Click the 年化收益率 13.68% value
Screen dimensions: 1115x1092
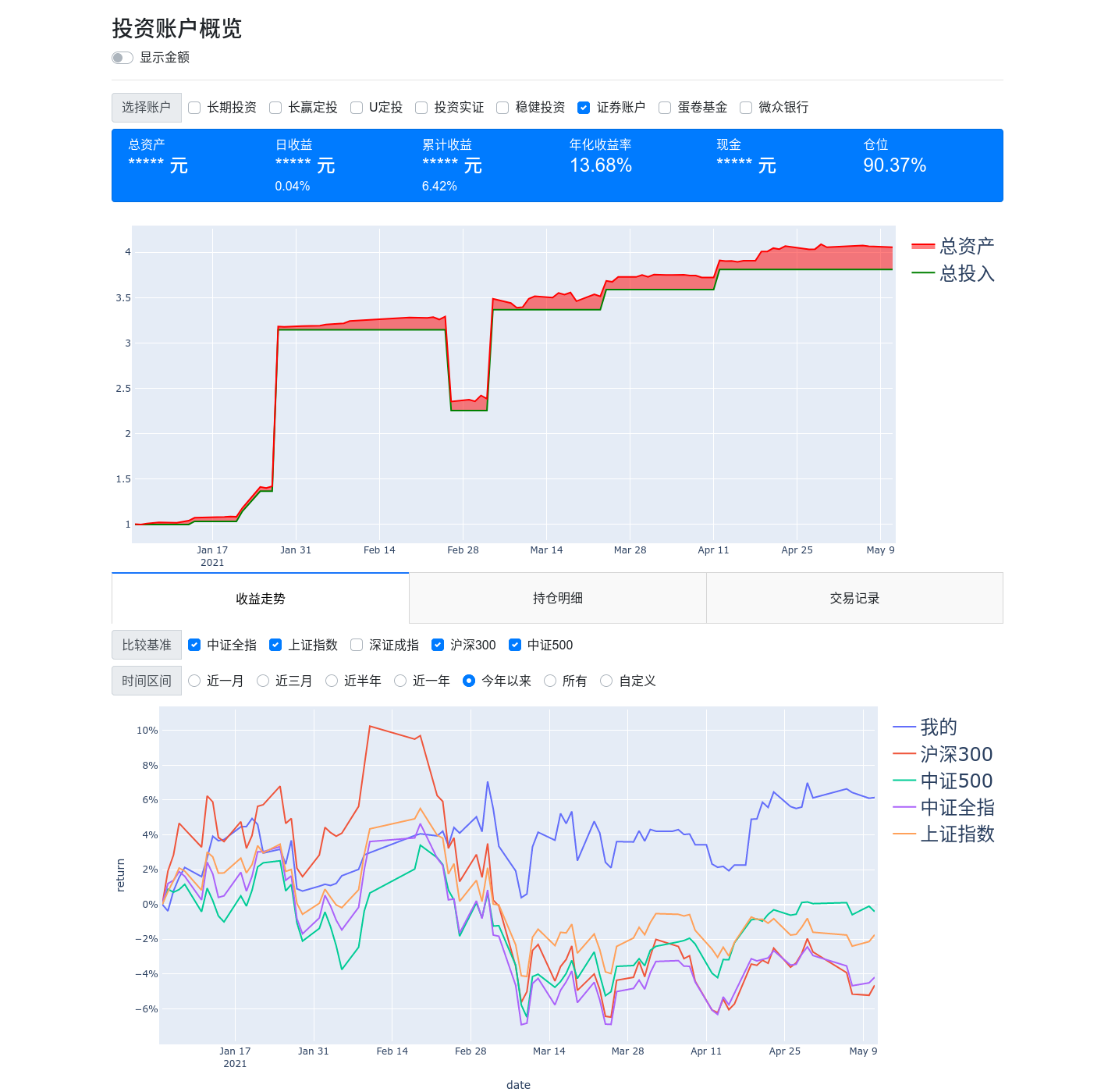pos(601,165)
